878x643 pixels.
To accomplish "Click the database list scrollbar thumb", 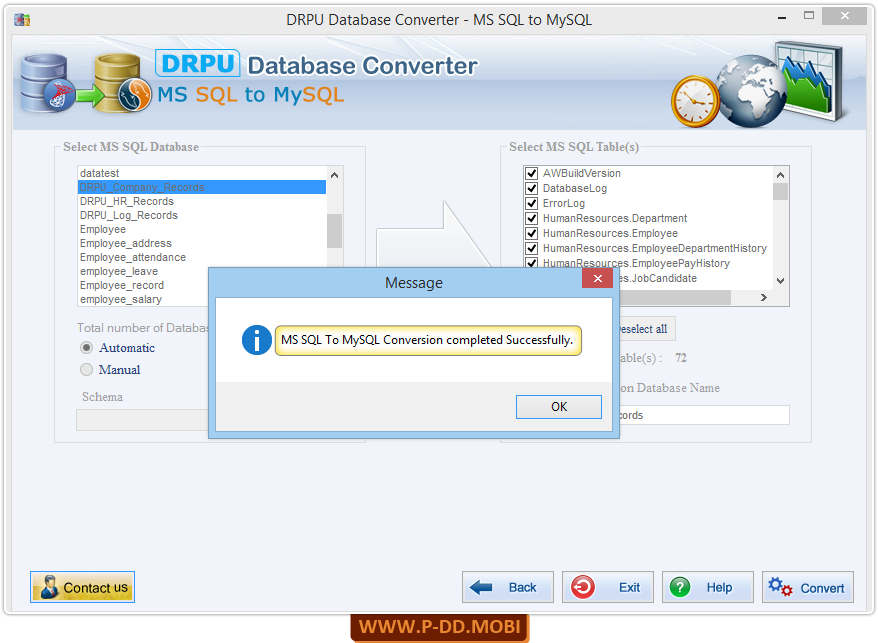I will (334, 230).
